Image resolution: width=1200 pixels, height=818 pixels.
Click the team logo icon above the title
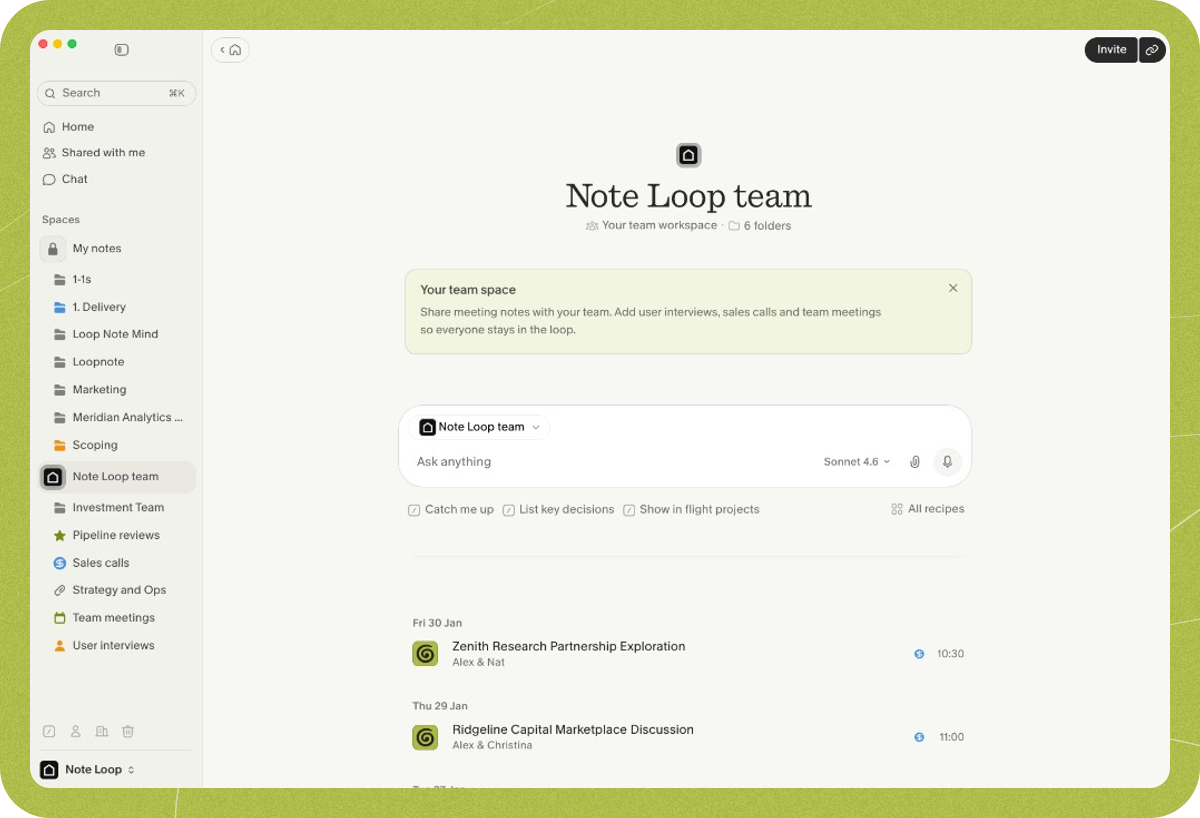pyautogui.click(x=688, y=155)
